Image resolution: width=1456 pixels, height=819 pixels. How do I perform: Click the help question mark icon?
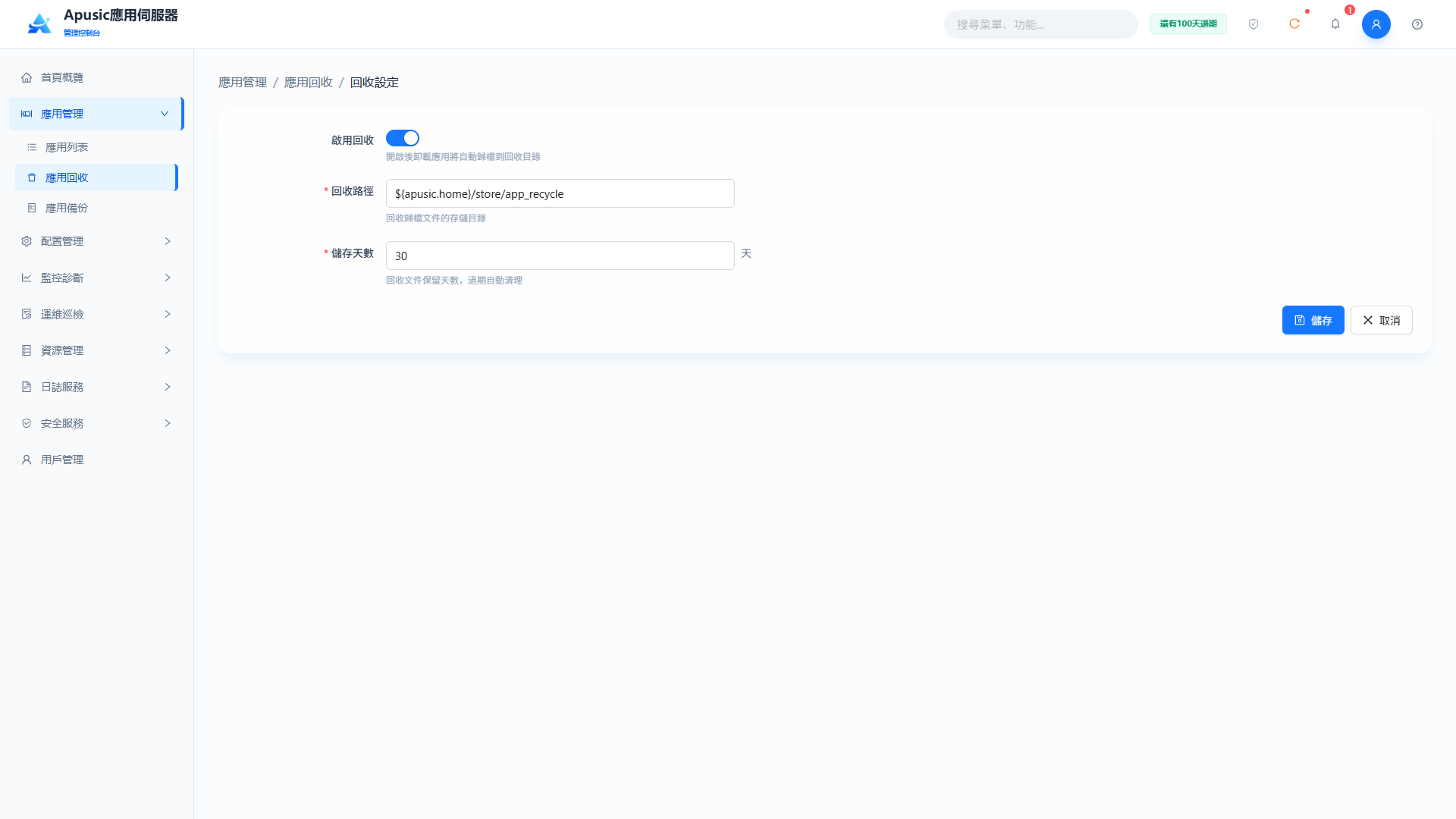pos(1417,24)
